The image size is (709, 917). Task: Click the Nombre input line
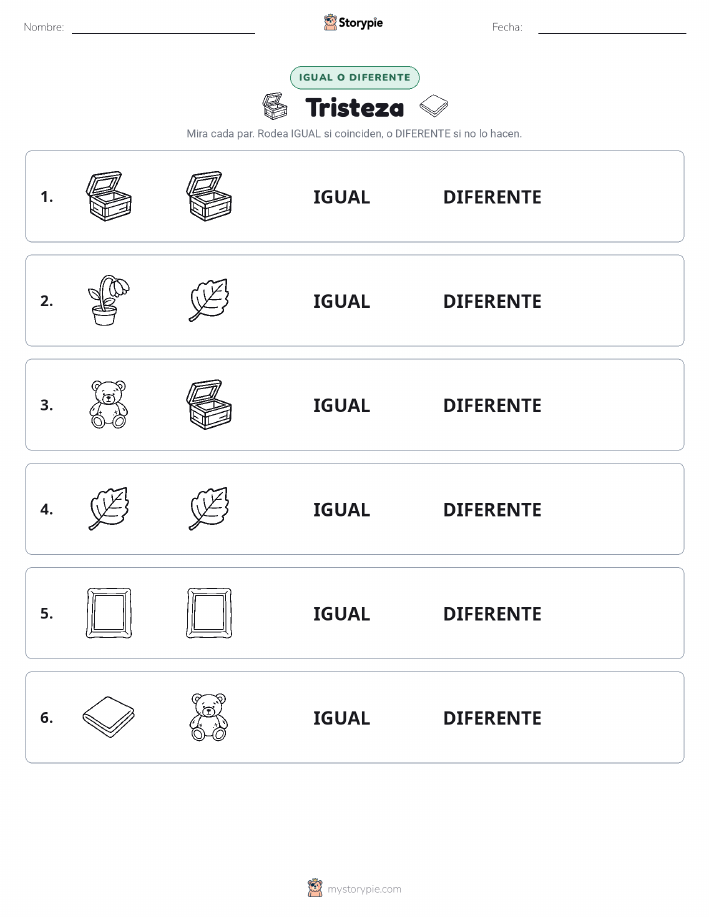[163, 27]
